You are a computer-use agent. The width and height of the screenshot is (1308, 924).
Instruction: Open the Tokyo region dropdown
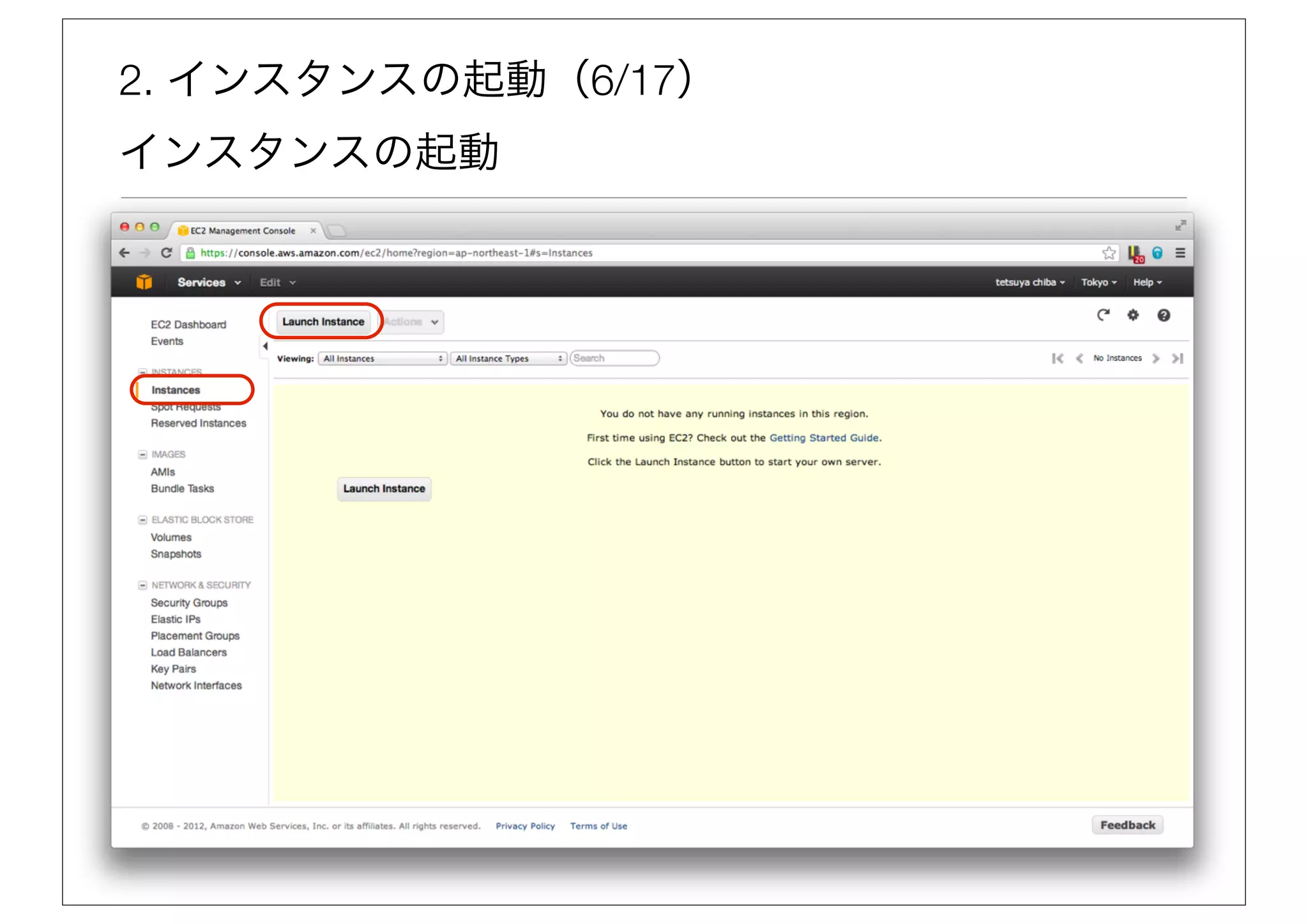coord(1099,282)
